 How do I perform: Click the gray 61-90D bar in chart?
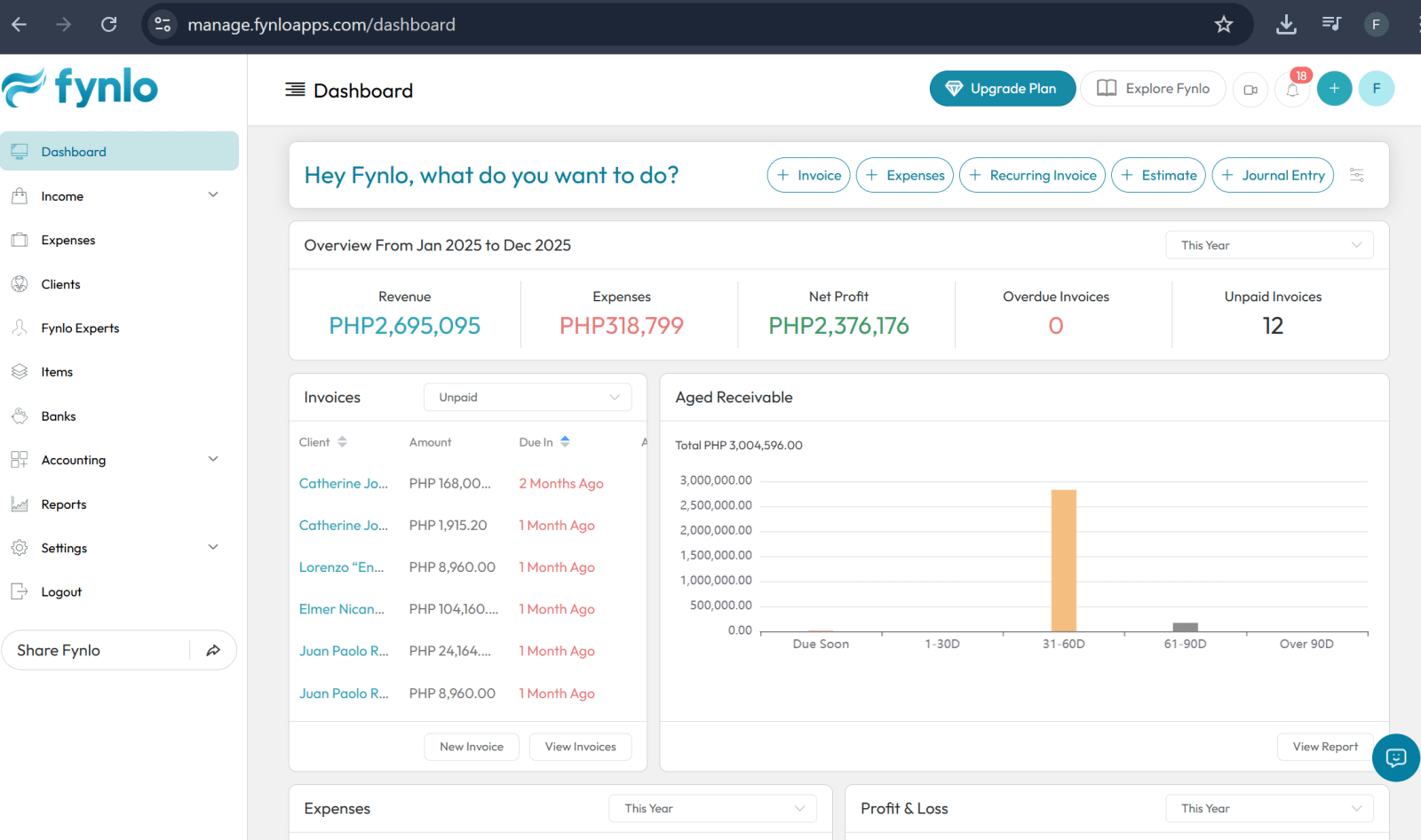[x=1186, y=627]
